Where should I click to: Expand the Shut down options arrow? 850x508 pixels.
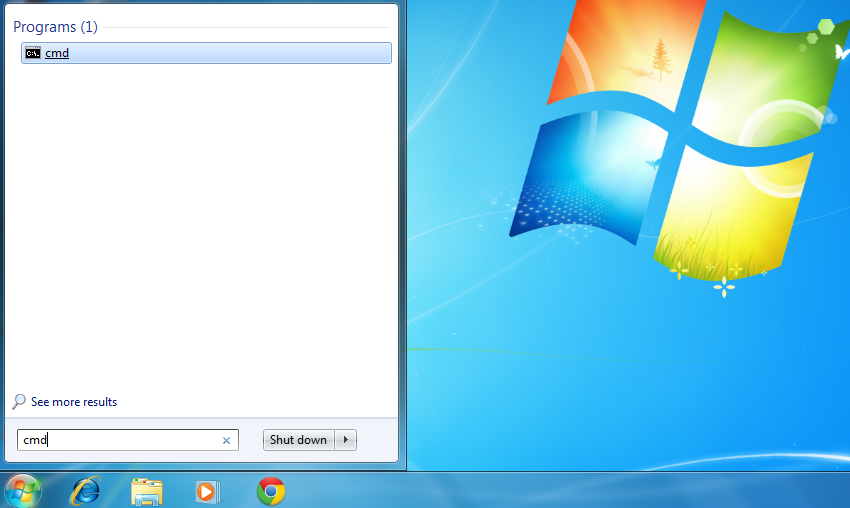tap(346, 440)
